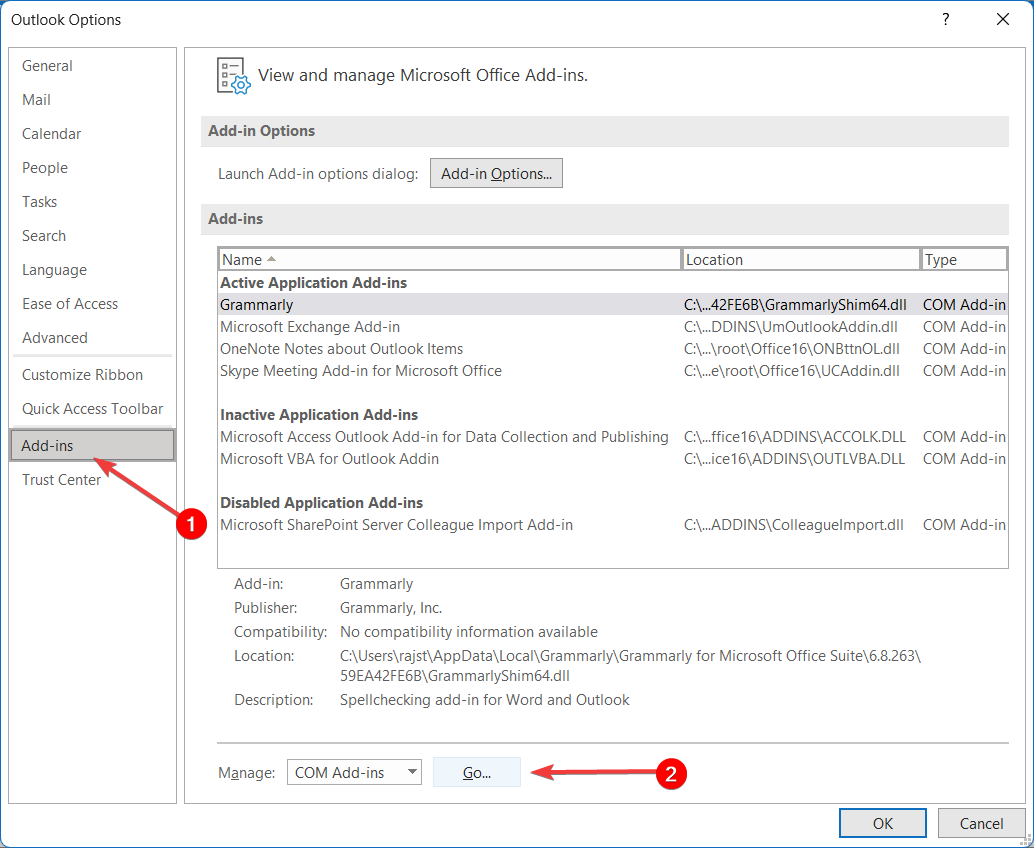Viewport: 1034px width, 848px height.
Task: Sort add-ins by Name column header
Action: (450, 260)
